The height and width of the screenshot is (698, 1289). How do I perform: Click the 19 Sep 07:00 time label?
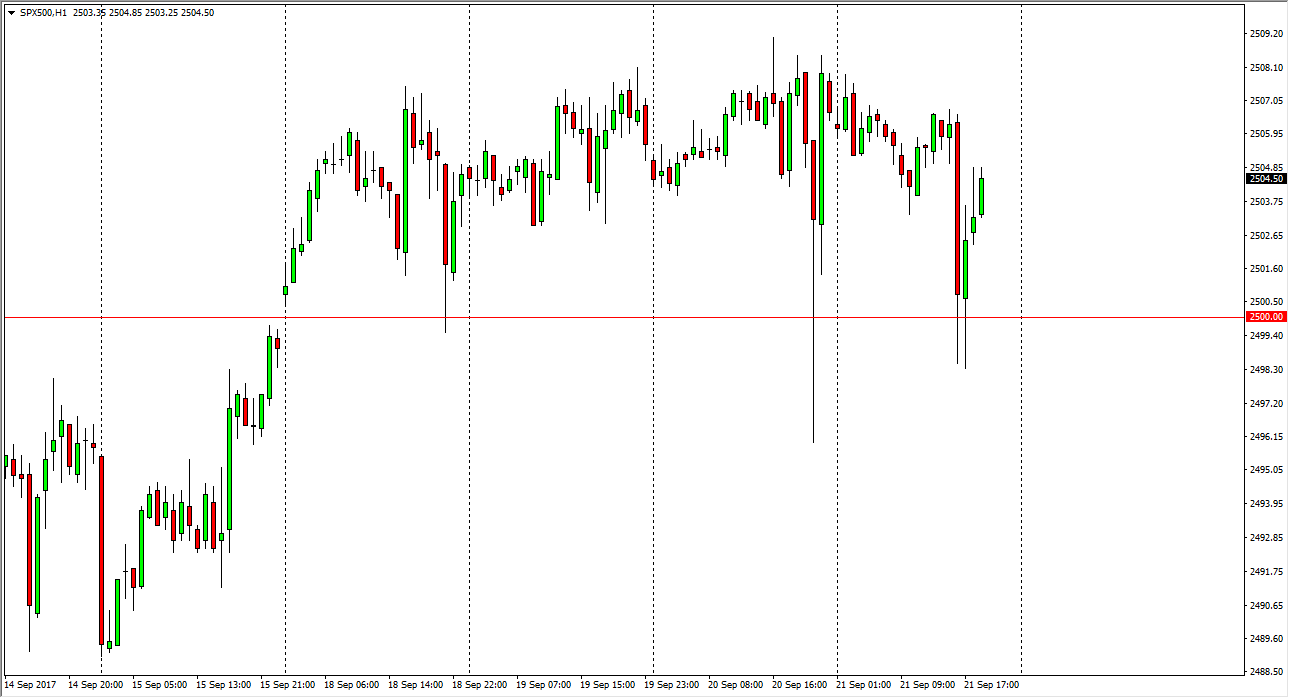tap(543, 685)
